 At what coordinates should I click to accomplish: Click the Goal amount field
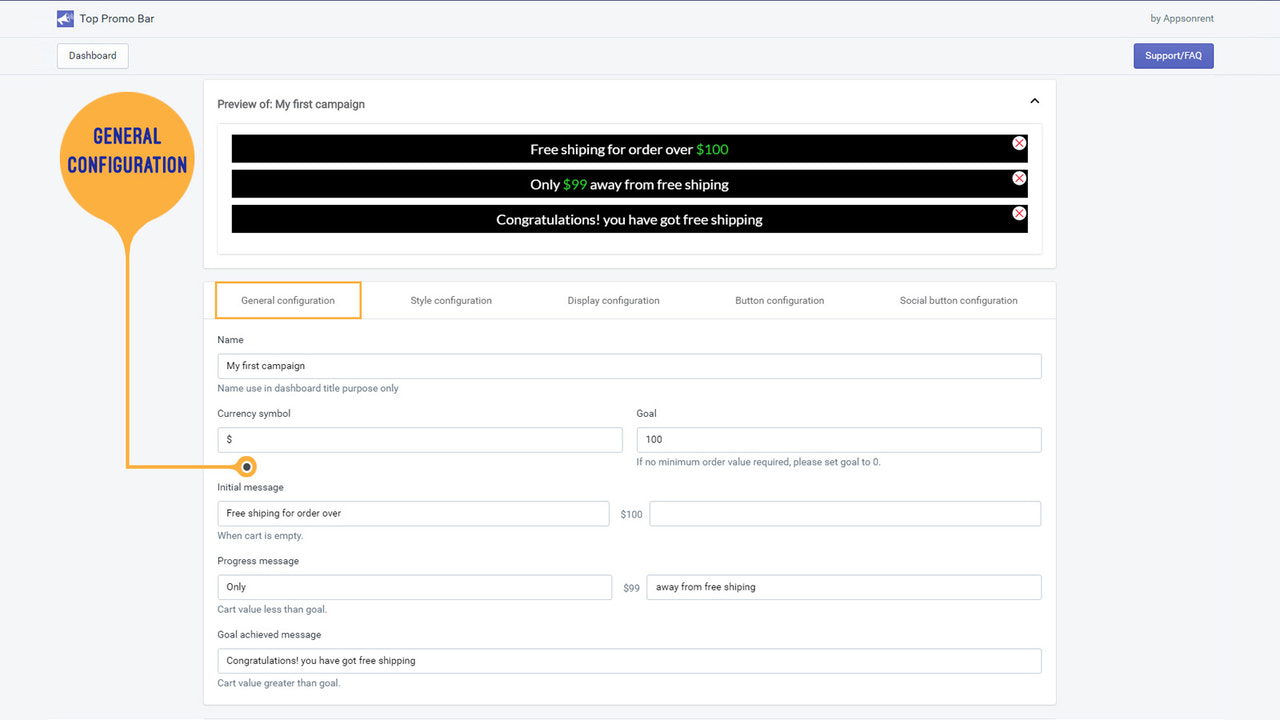tap(839, 439)
